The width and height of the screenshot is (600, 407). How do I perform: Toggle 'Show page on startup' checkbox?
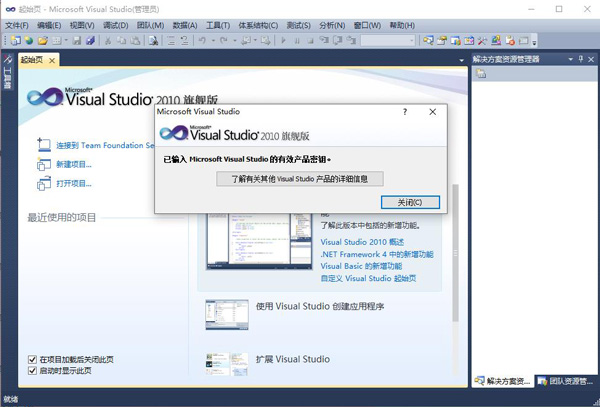[x=32, y=370]
